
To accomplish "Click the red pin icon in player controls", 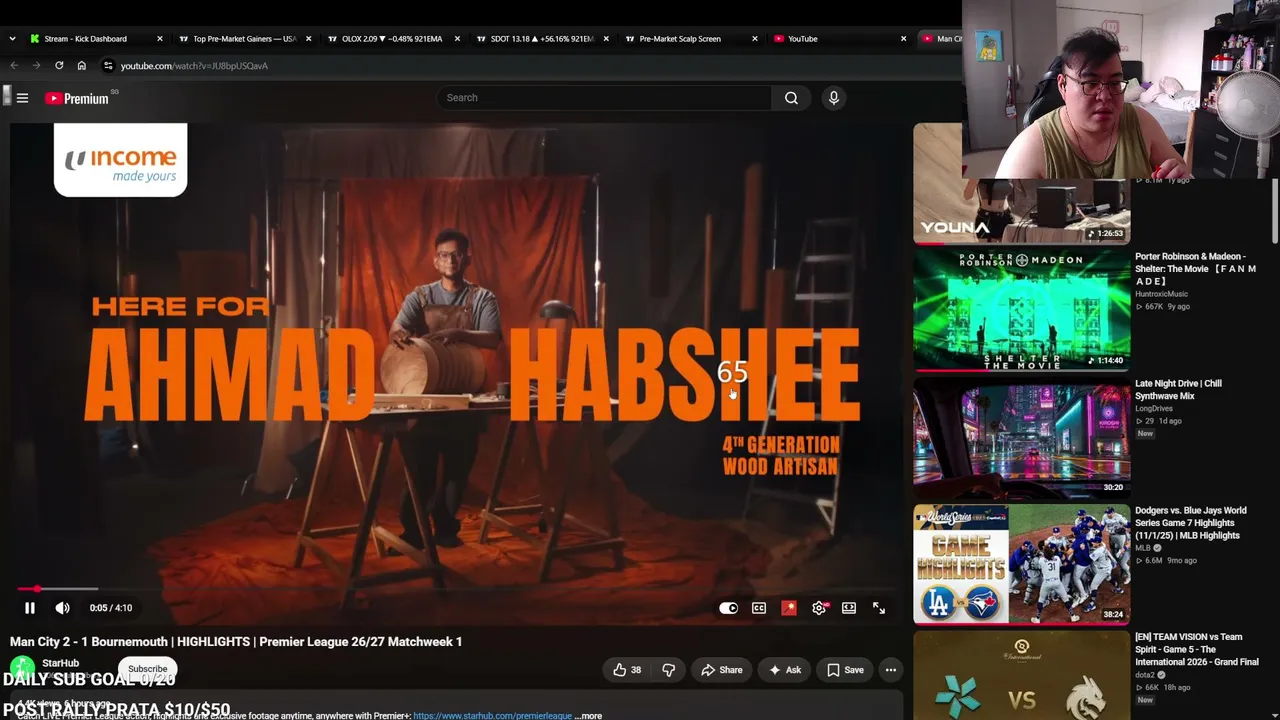I will click(x=789, y=608).
